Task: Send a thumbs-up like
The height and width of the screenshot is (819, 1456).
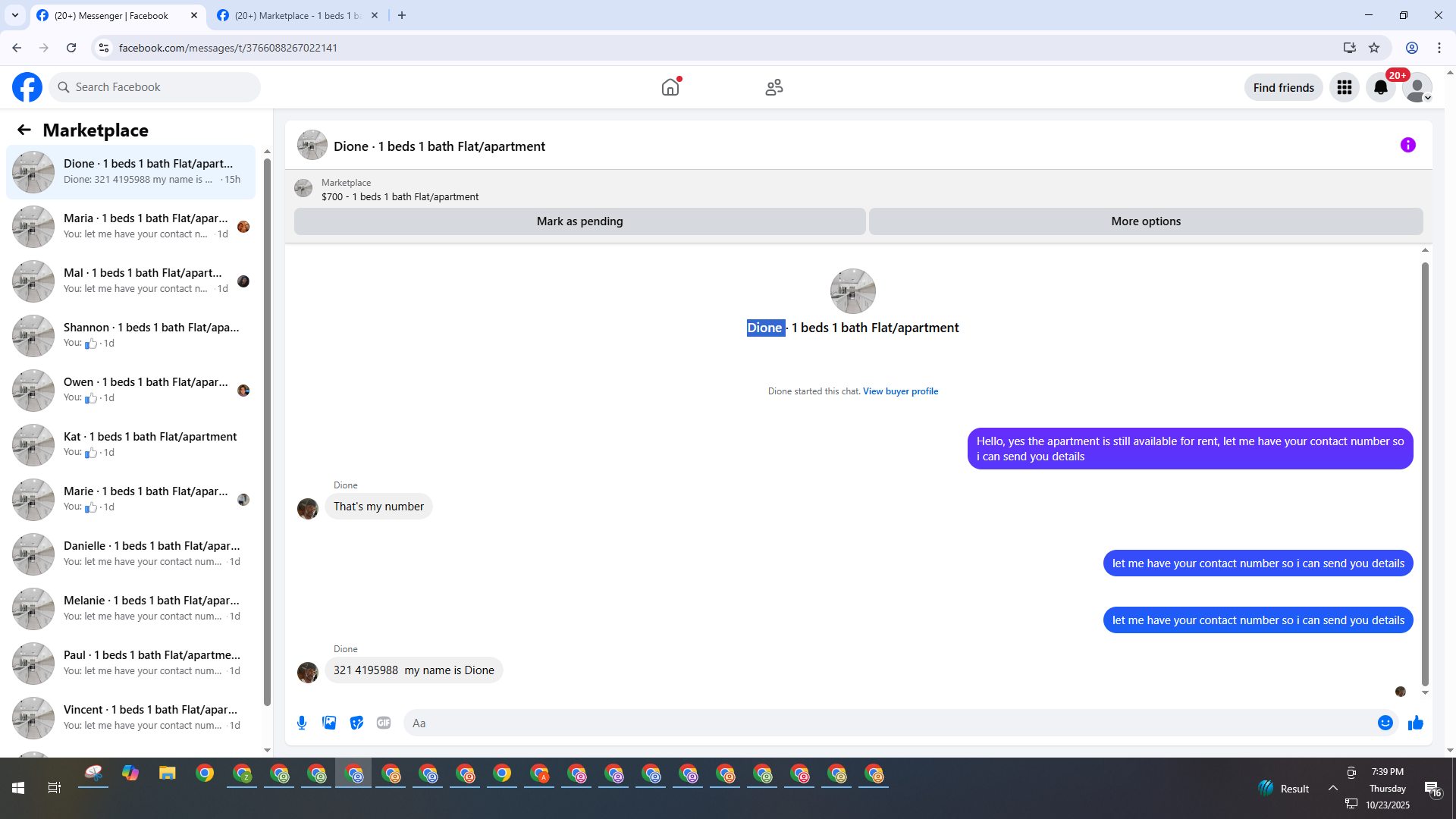Action: coord(1415,723)
